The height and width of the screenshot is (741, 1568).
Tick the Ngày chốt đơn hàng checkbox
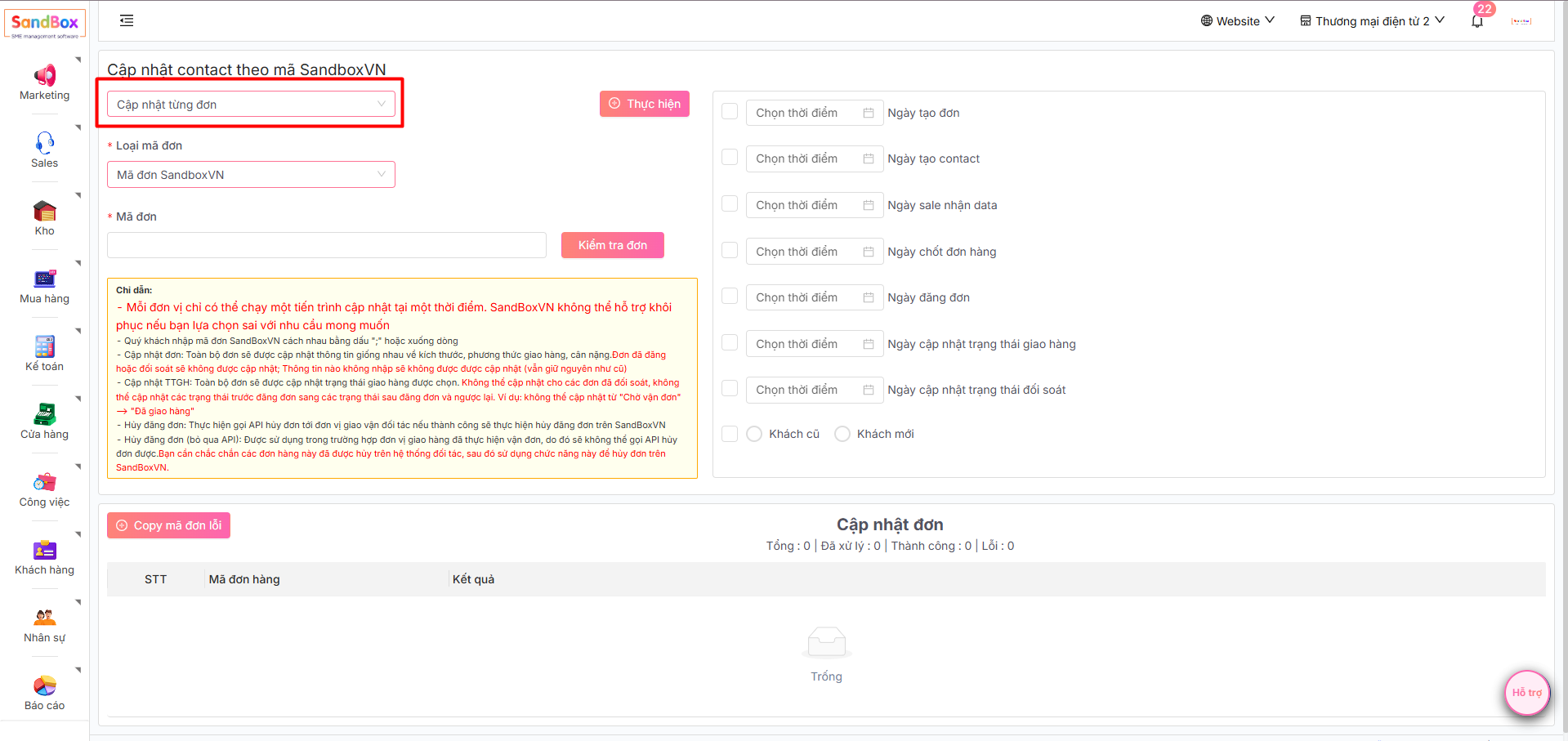click(x=730, y=251)
